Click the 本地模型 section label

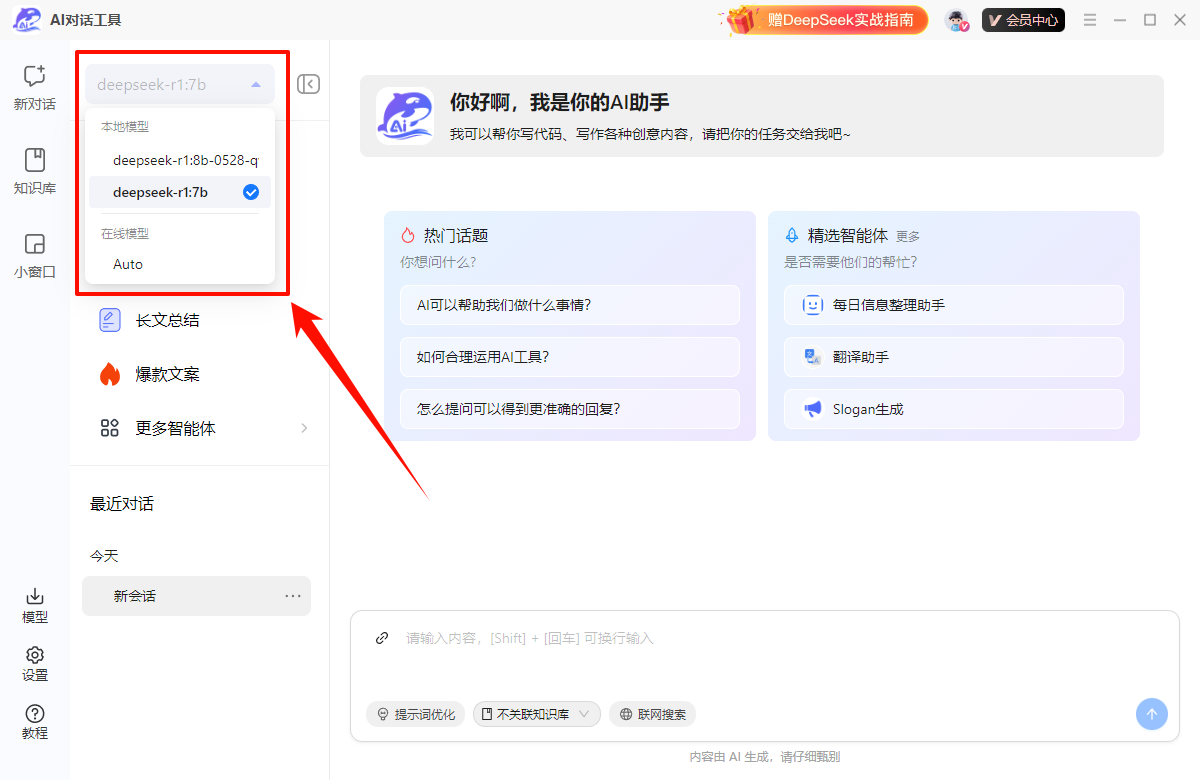(125, 127)
